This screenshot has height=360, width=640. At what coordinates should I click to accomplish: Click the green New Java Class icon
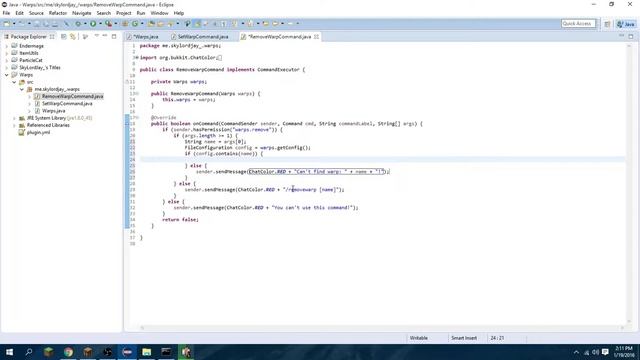coord(135,24)
